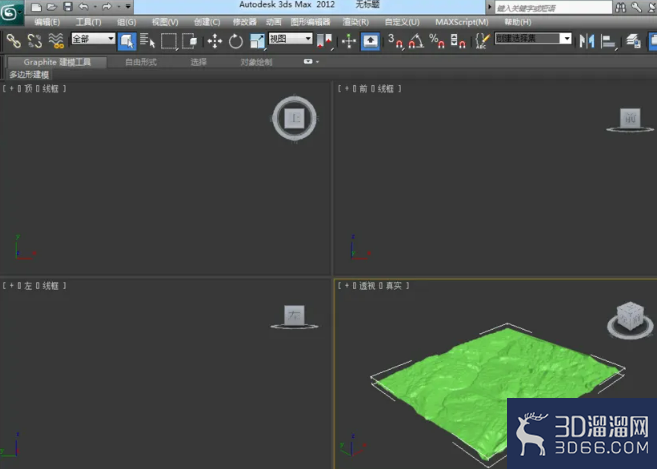The width and height of the screenshot is (657, 469).
Task: Open the 图形编辑器 menu
Action: [310, 22]
